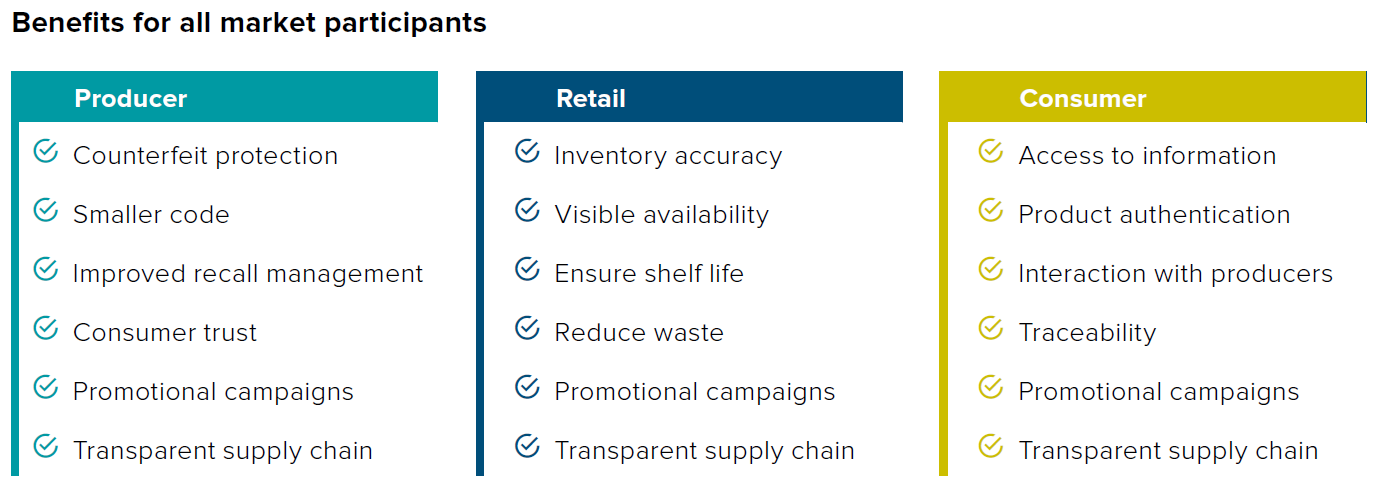Screen dimensions: 1380x488
Task: Click check icon beside Improved recall management
Action: point(46,269)
